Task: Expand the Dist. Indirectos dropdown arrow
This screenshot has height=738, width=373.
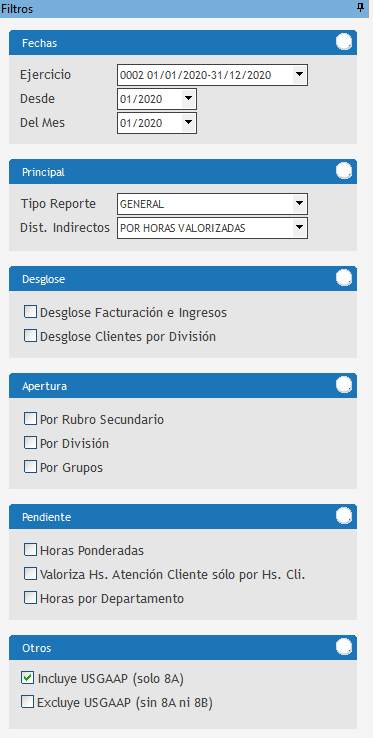Action: point(299,228)
